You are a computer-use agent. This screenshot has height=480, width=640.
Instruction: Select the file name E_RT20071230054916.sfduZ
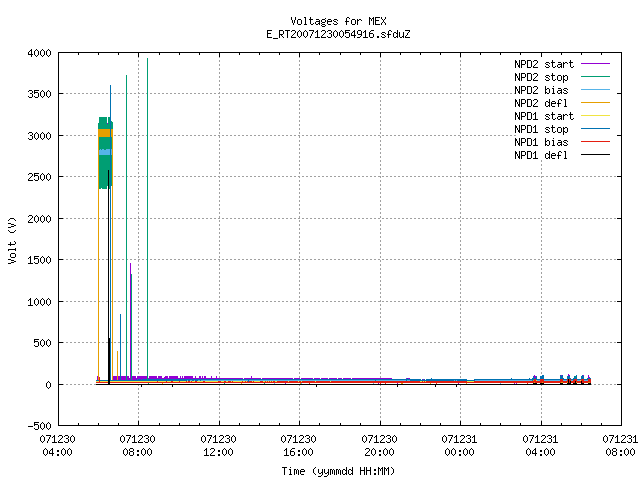pos(338,34)
